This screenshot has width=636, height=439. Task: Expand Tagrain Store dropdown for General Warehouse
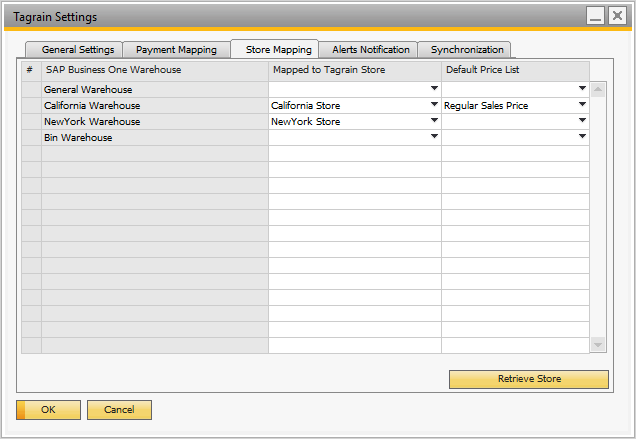434,89
